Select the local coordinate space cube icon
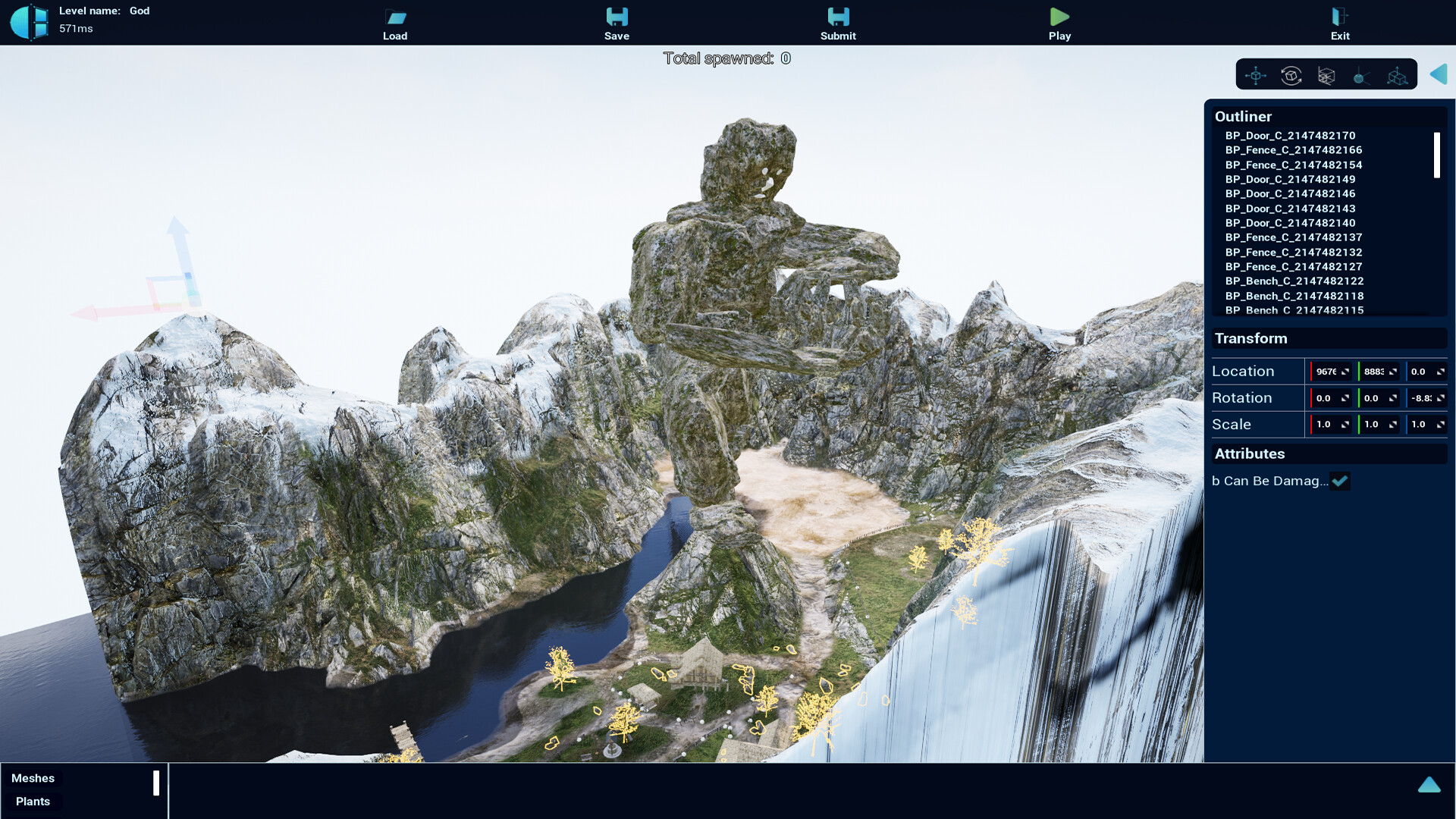The width and height of the screenshot is (1456, 819). point(1397,75)
